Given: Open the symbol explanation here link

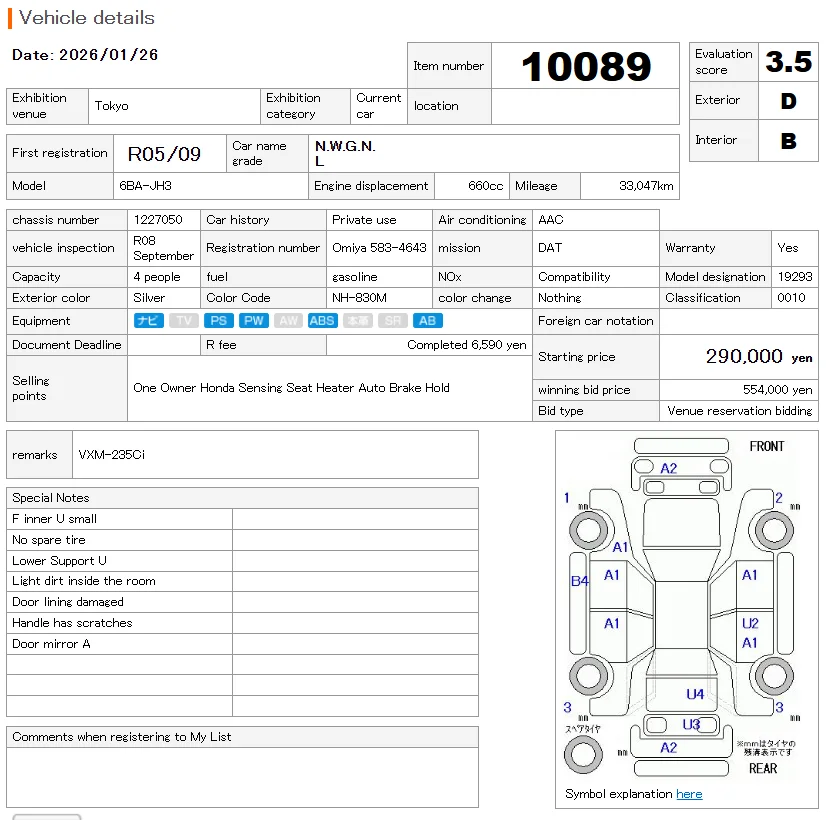Looking at the screenshot, I should (x=688, y=793).
